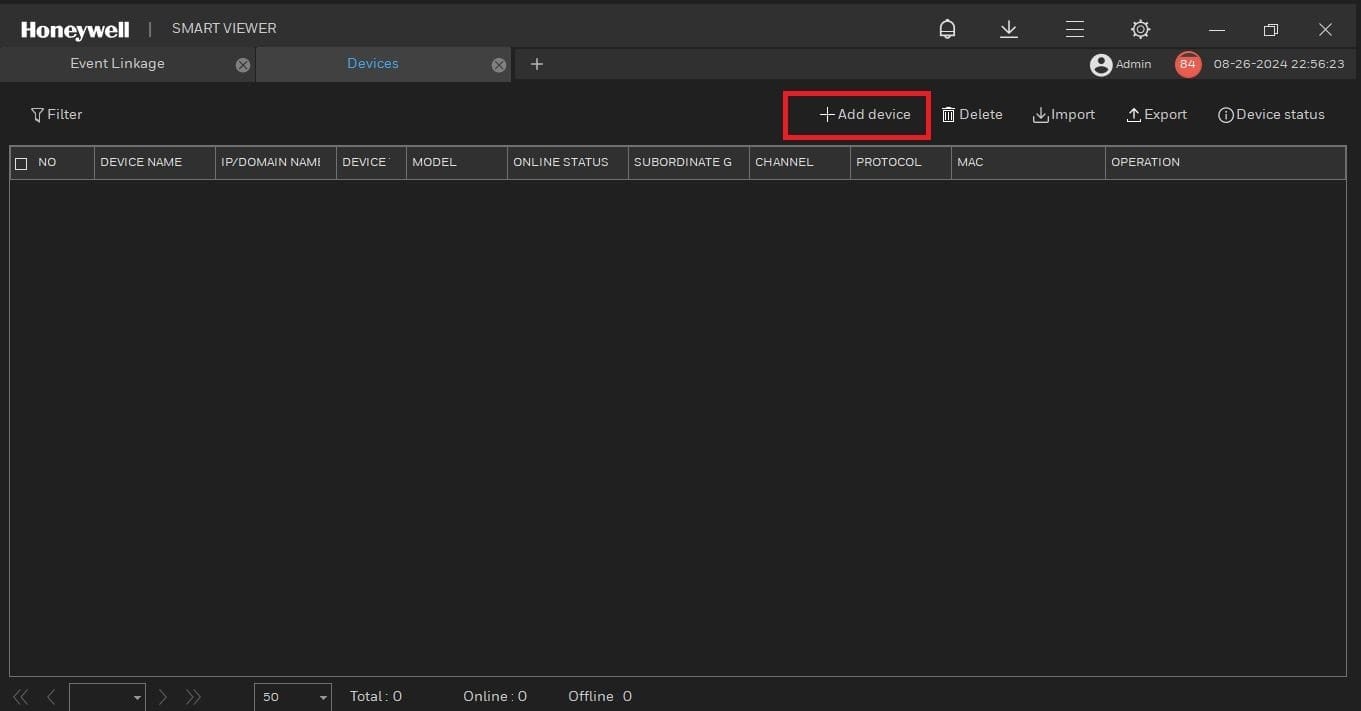Jump to the last page with double arrows
This screenshot has height=711, width=1361.
click(x=193, y=696)
